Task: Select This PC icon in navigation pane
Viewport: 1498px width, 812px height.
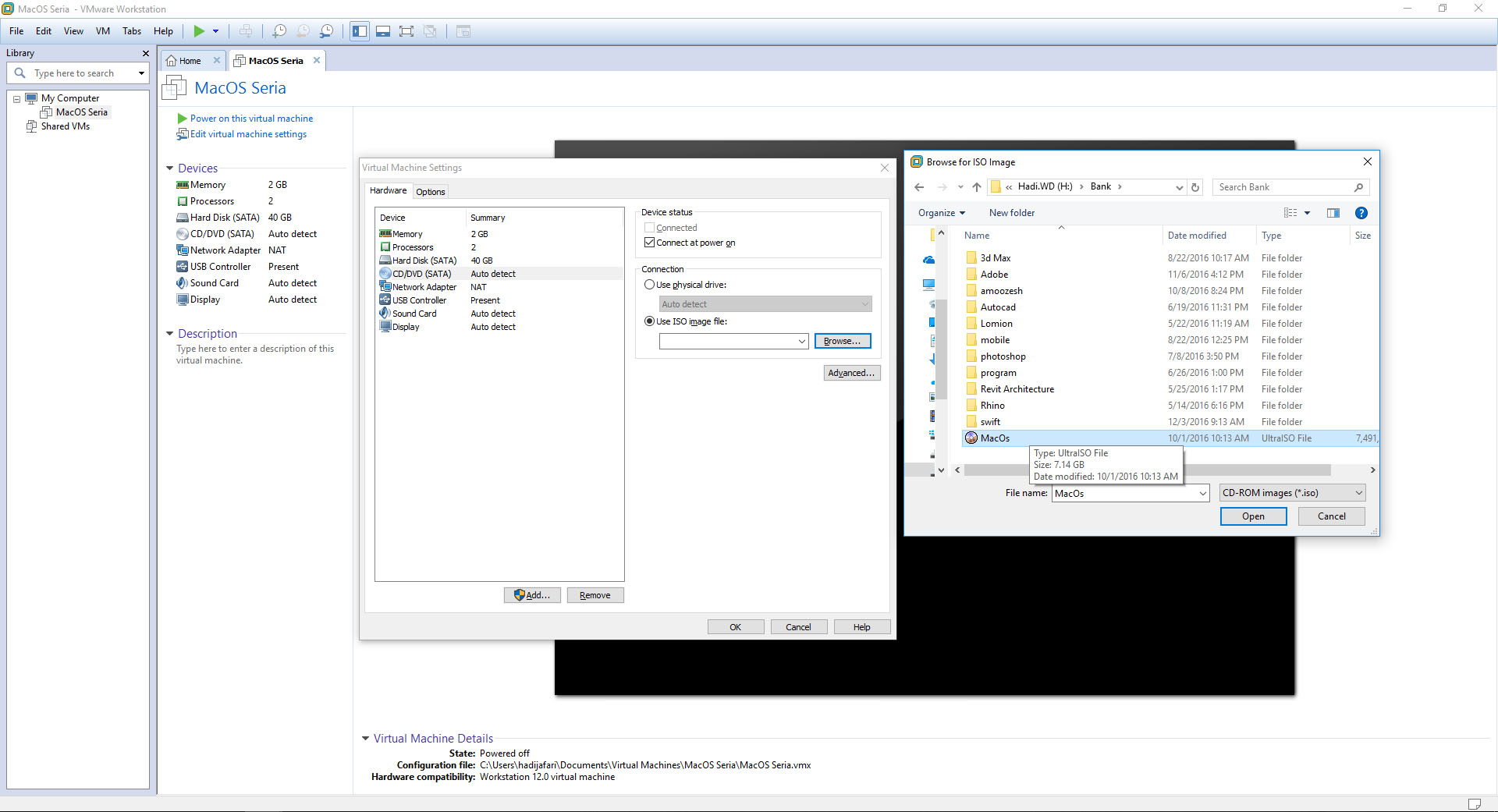Action: point(929,284)
